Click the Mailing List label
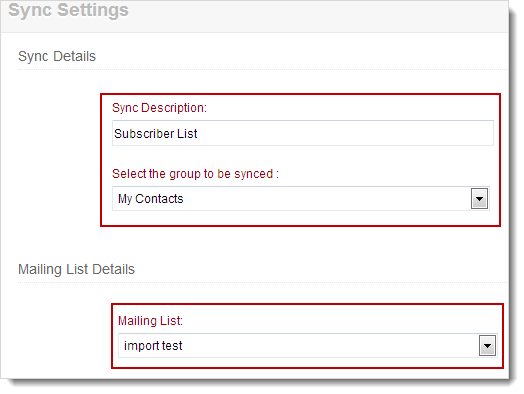Viewport: 524px width, 394px height. click(150, 321)
